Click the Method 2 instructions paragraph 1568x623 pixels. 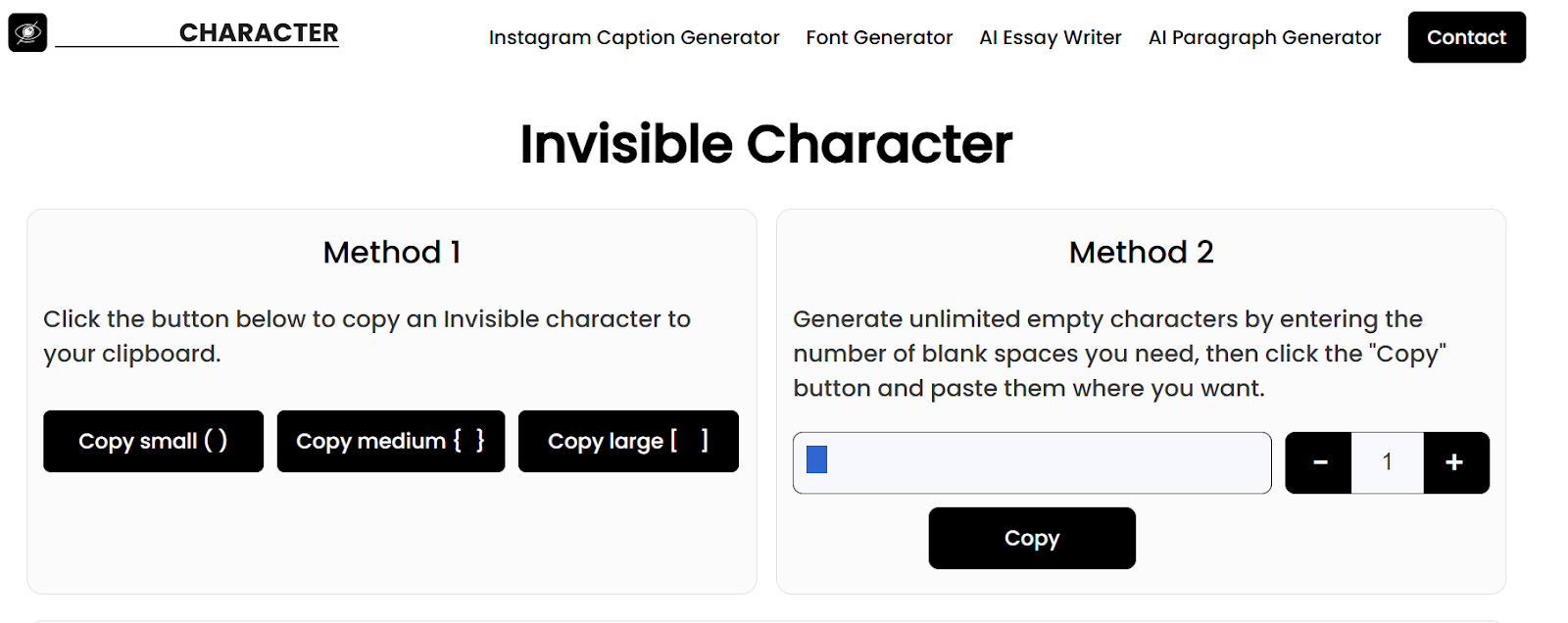tap(1119, 354)
